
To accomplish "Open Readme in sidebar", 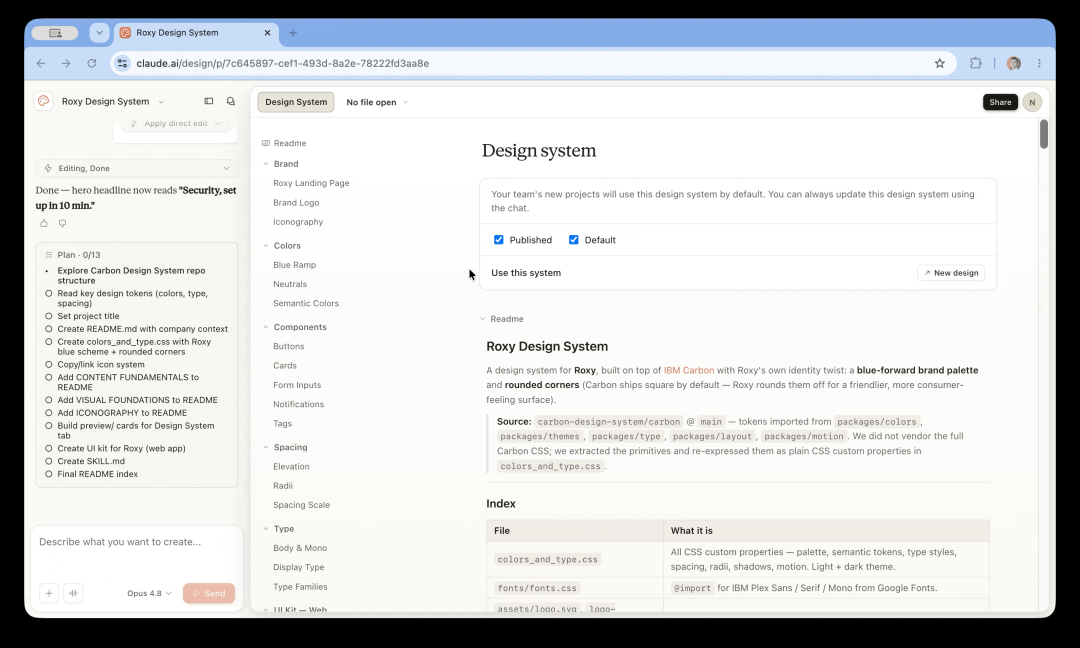I will point(289,143).
